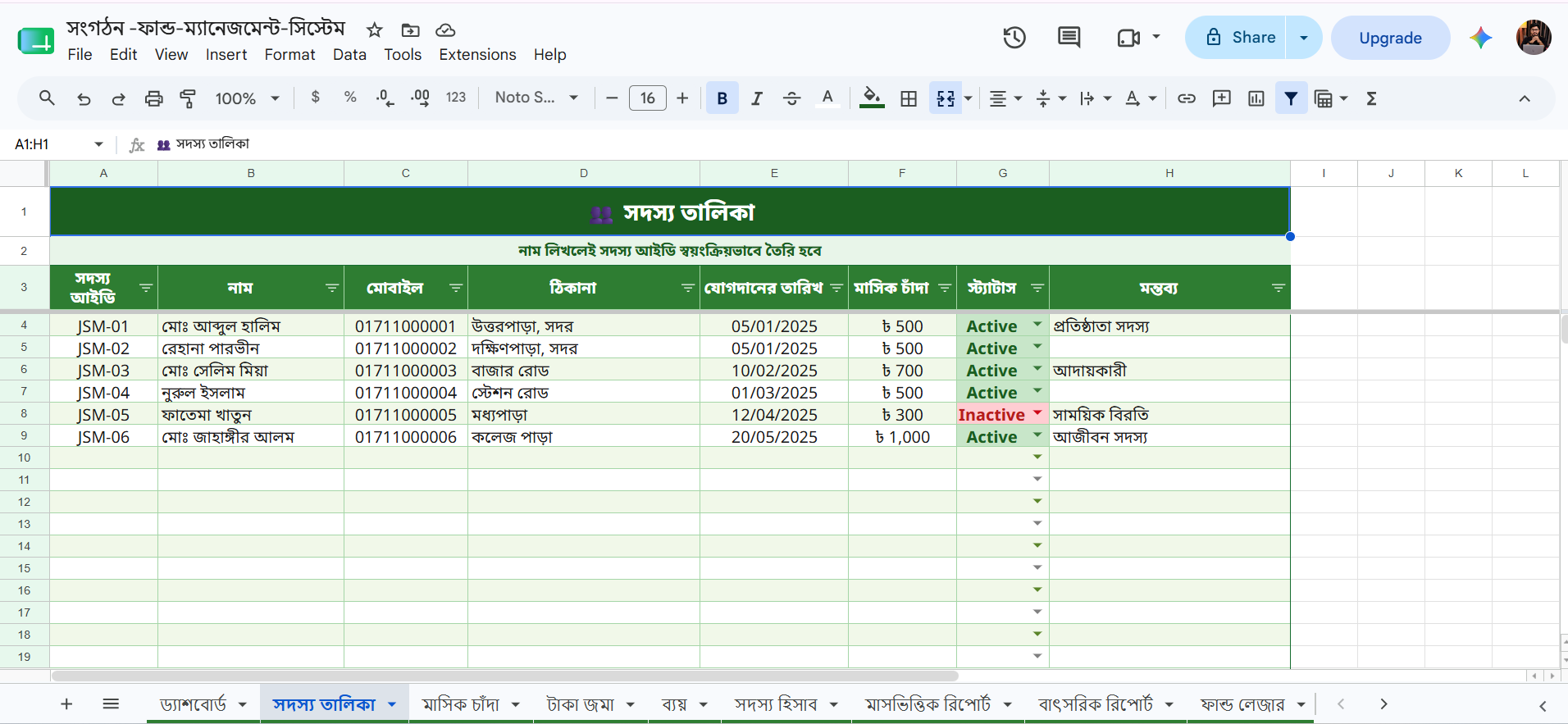
Task: Click the Redo arrow icon
Action: pyautogui.click(x=118, y=98)
